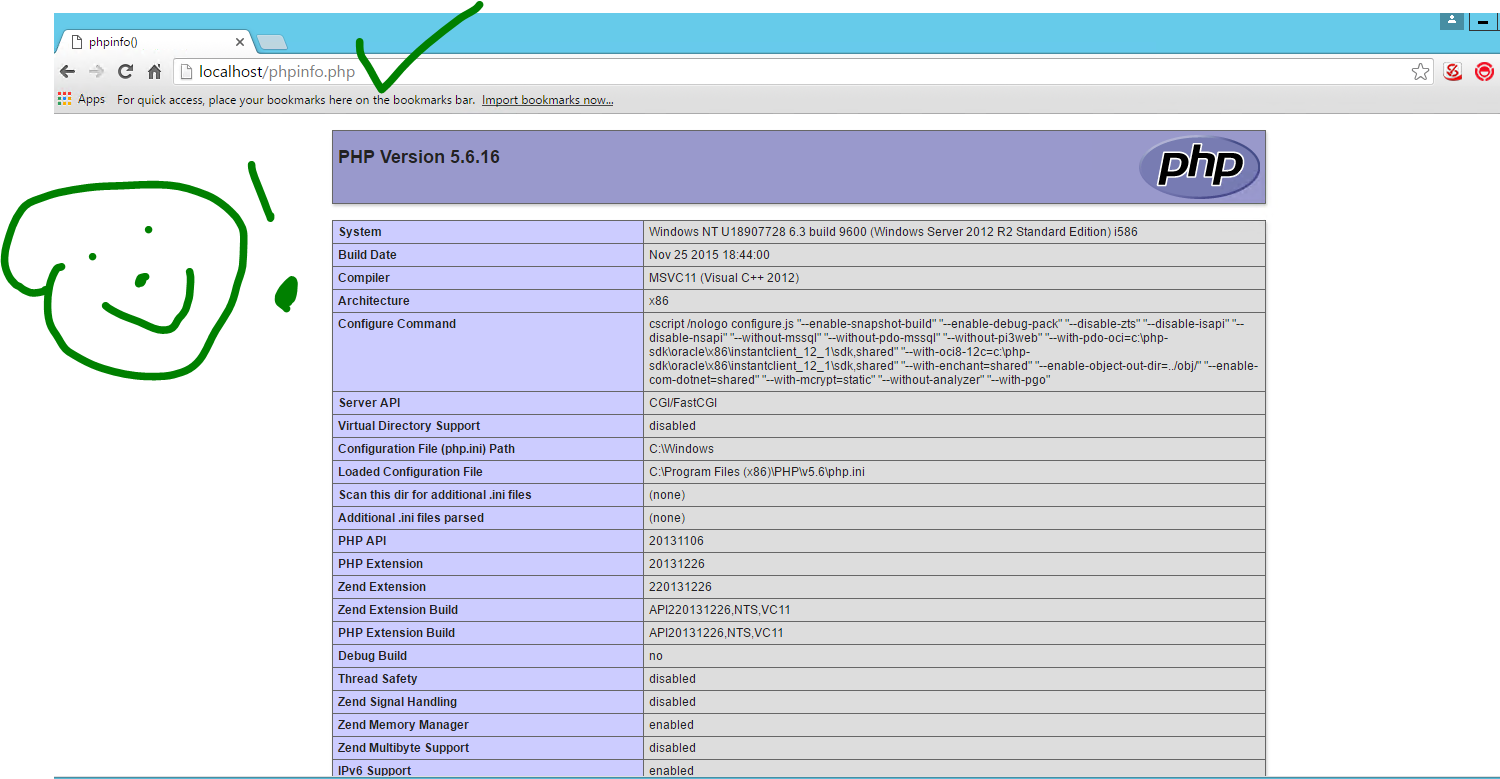Select the System row label
Viewport: 1500px width, 779px height.
tap(360, 232)
